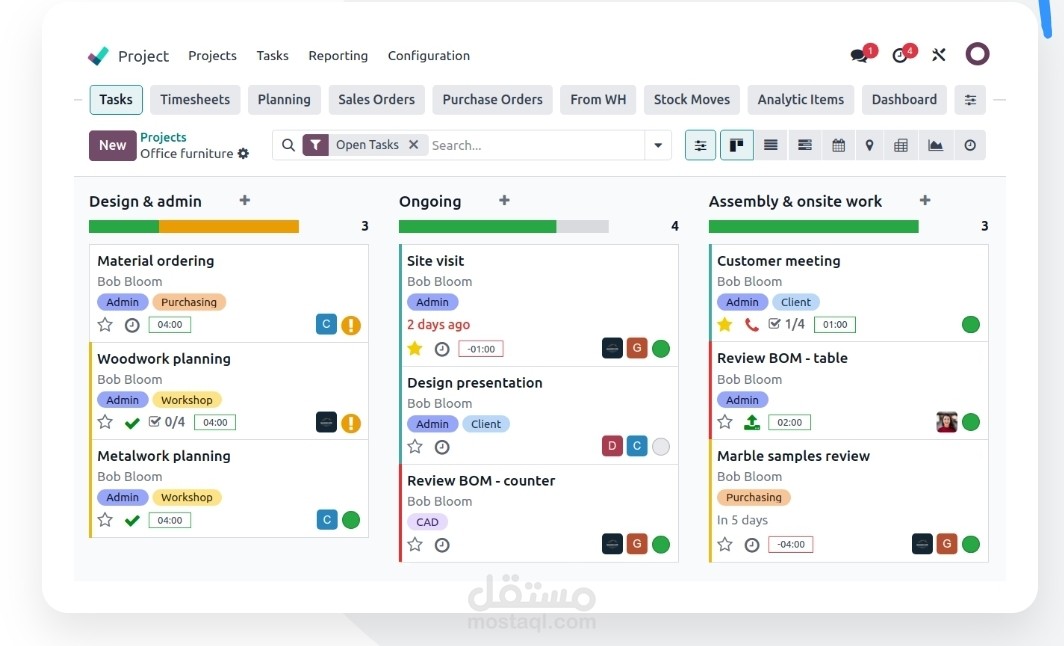Remove the Open Tasks filter
Viewport: 1064px width, 646px height.
(x=413, y=145)
